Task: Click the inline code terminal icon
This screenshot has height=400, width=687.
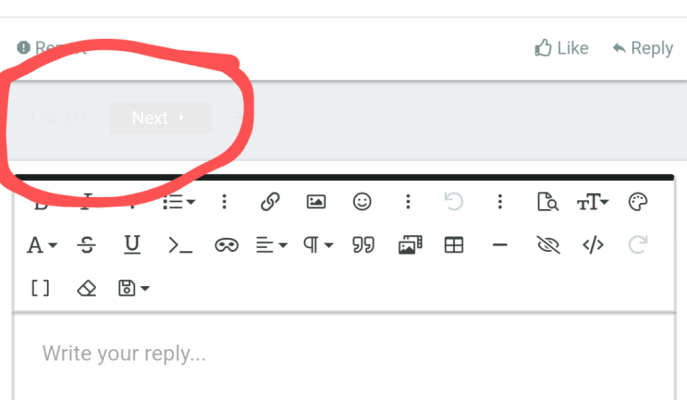Action: [x=180, y=245]
